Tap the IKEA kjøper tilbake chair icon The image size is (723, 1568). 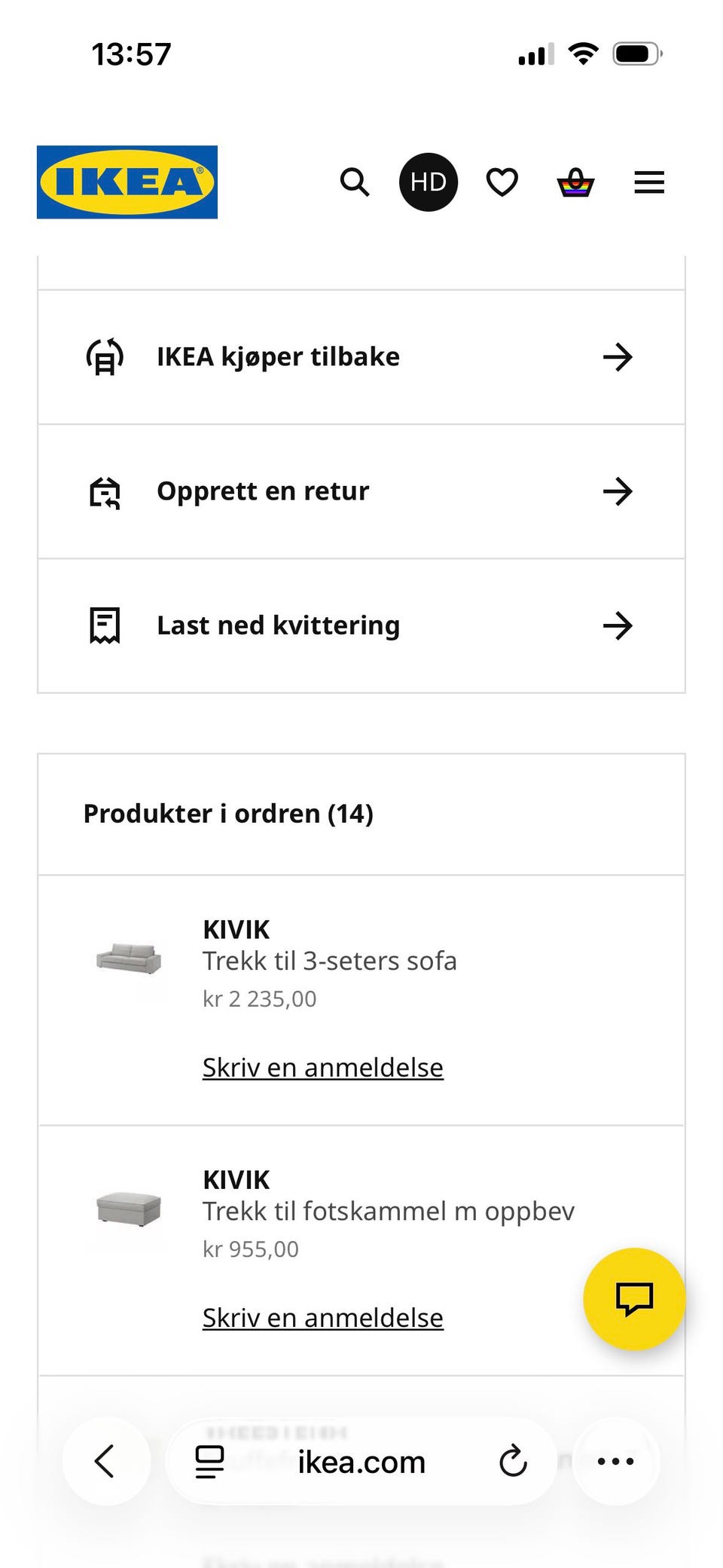[105, 356]
